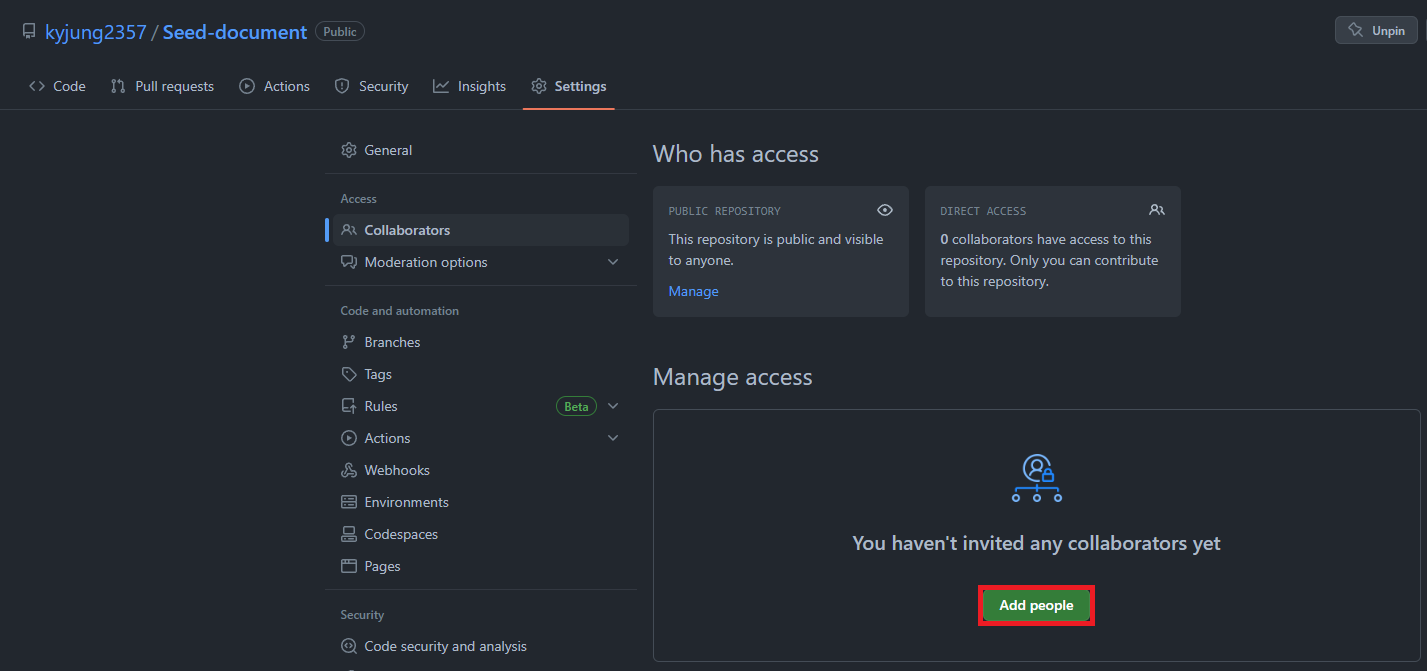
Task: View the Insights tab
Action: point(469,86)
